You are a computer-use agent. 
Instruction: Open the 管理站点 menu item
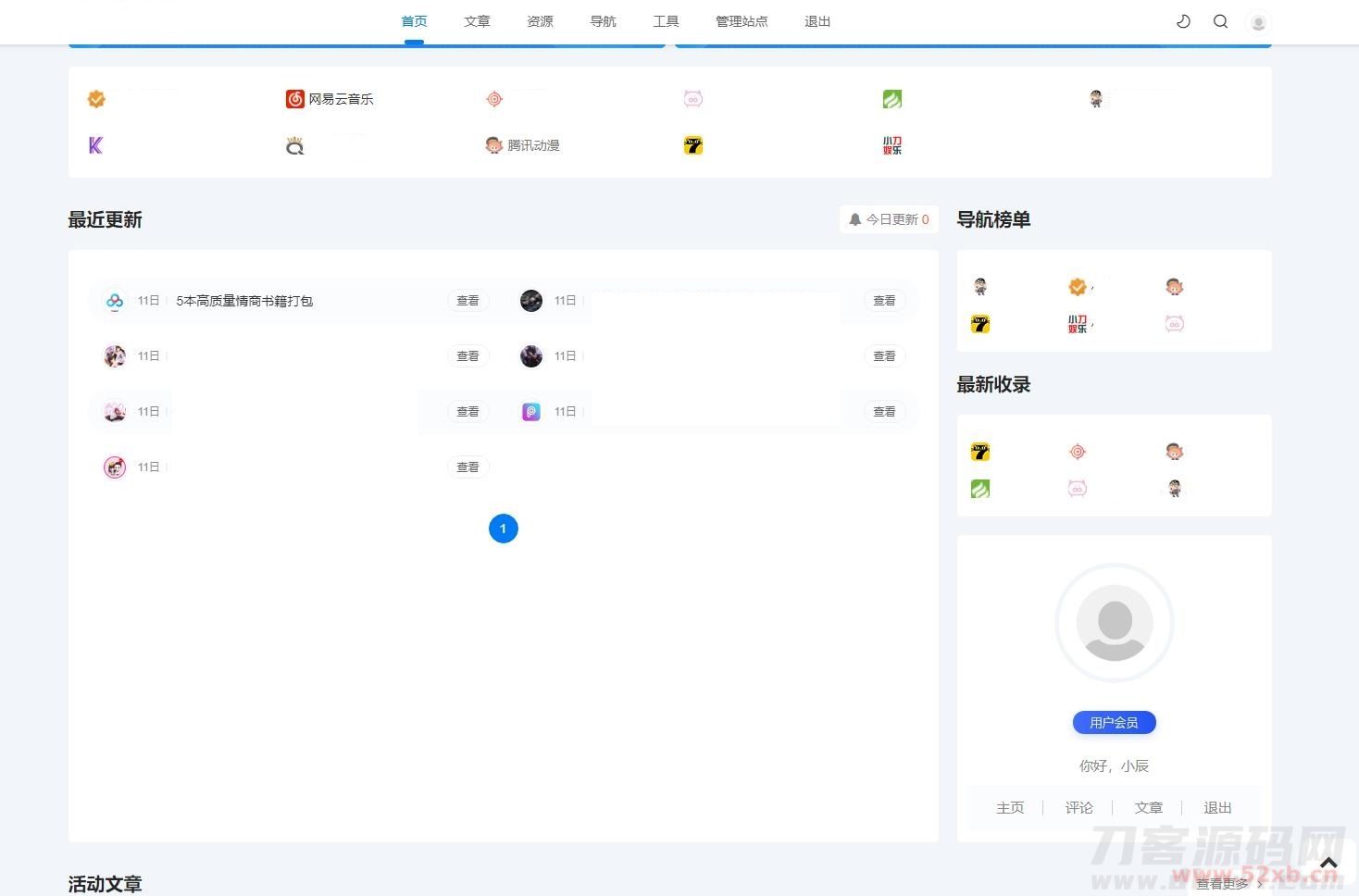(742, 21)
